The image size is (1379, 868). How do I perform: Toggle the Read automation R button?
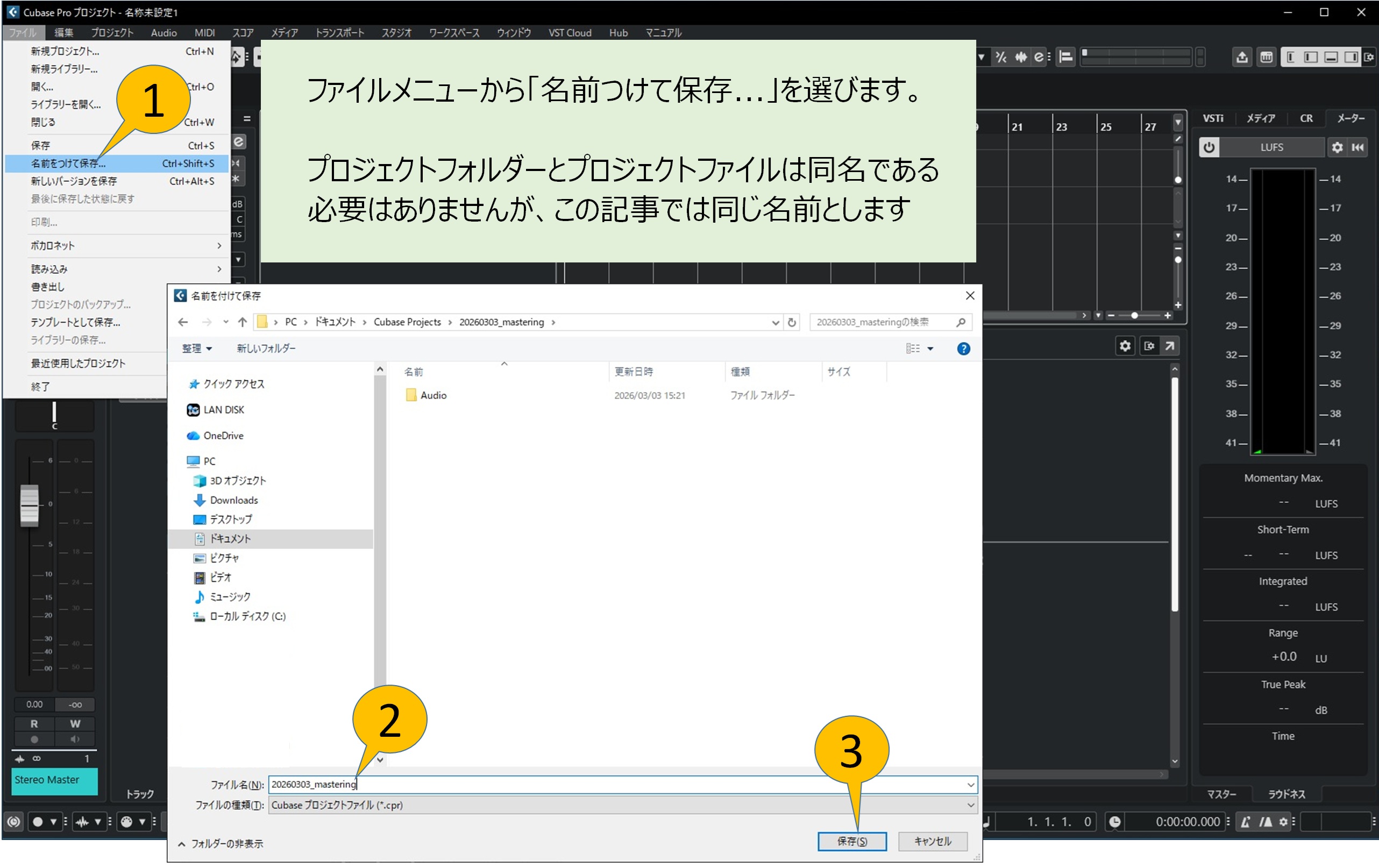(34, 724)
